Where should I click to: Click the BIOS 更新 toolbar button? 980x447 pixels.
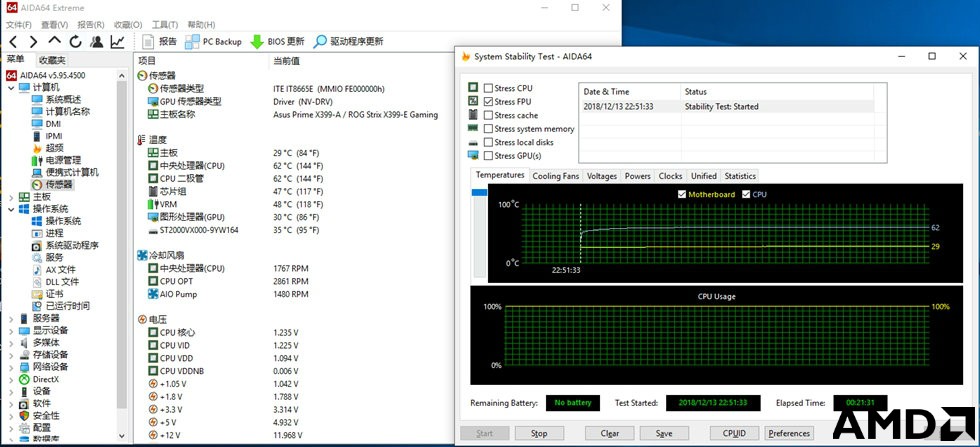(x=278, y=42)
